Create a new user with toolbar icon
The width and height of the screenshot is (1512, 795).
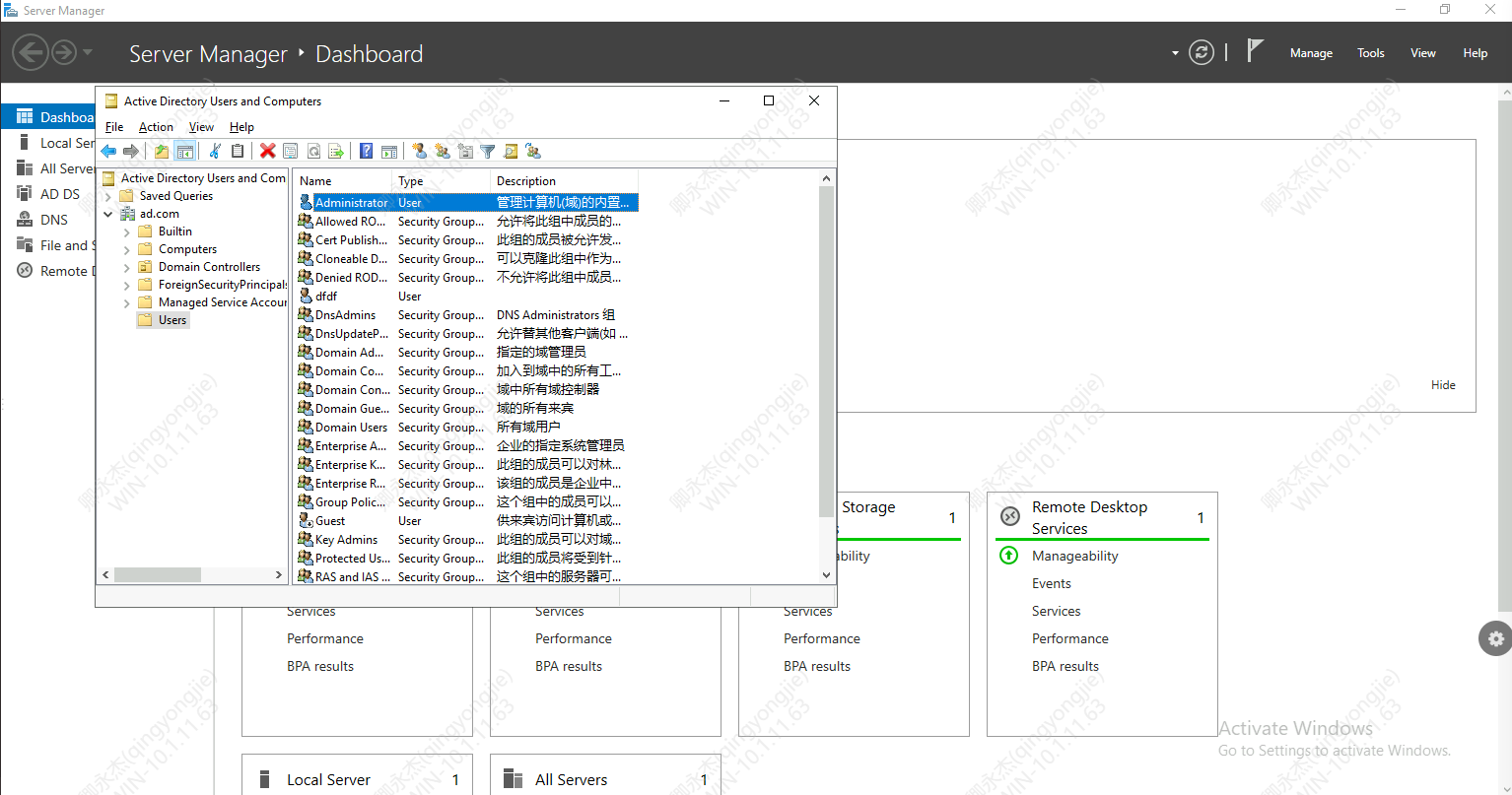[419, 151]
